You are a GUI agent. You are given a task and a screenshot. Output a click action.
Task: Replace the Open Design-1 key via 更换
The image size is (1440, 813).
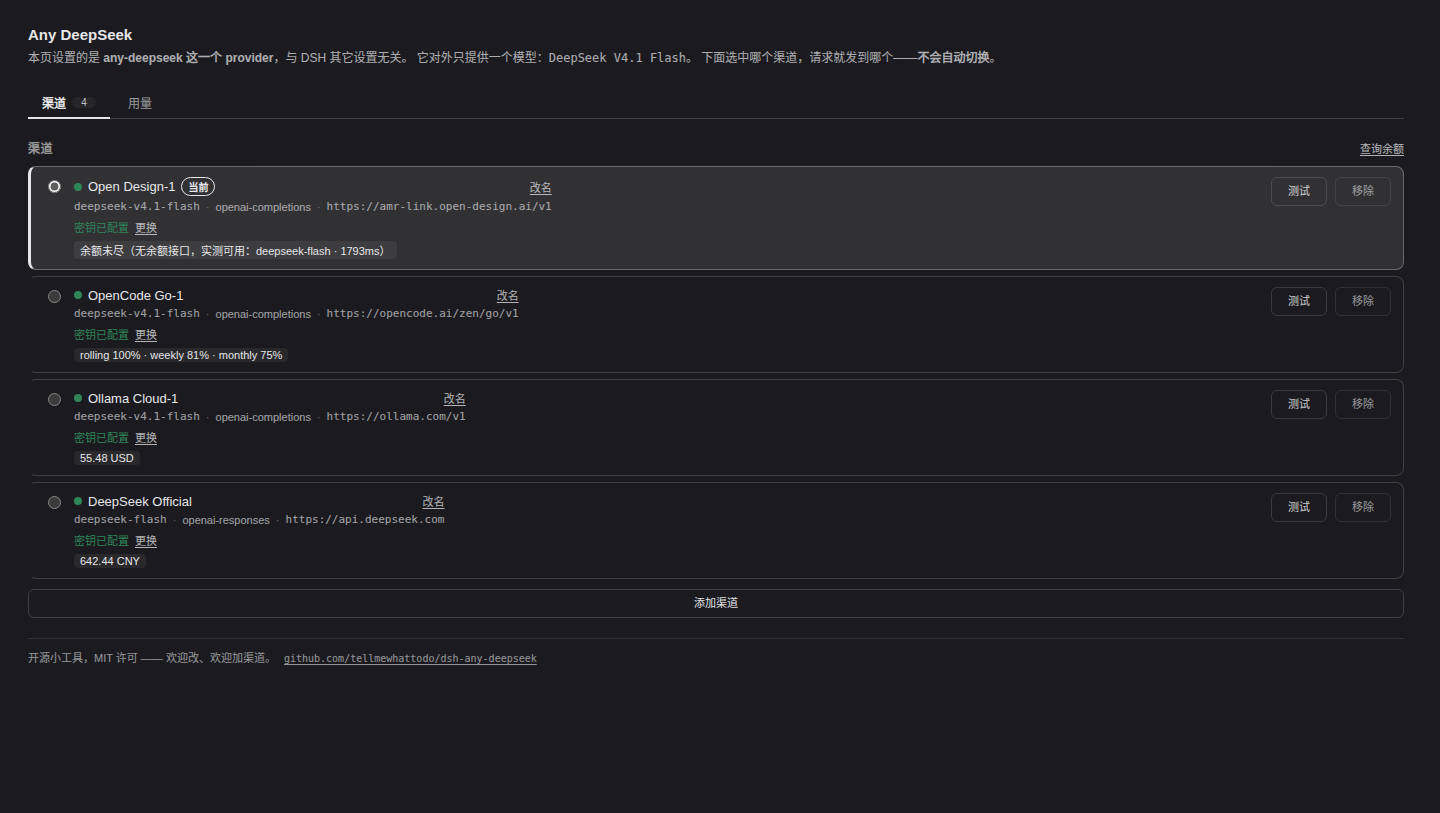coord(146,228)
